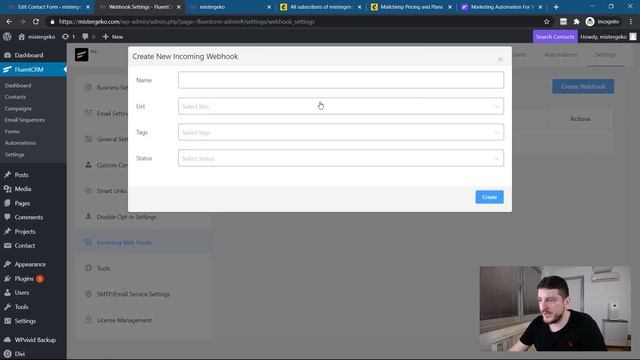Open FluentCRM Automations submenu
Image resolution: width=640 pixels, height=360 pixels.
20,143
